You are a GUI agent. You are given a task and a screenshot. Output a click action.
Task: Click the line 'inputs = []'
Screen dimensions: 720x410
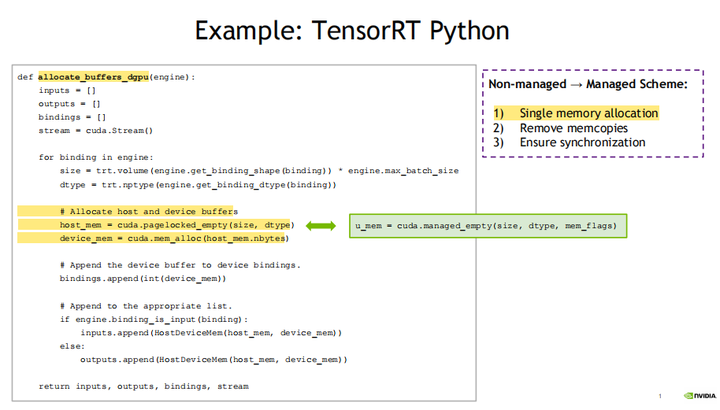point(67,90)
